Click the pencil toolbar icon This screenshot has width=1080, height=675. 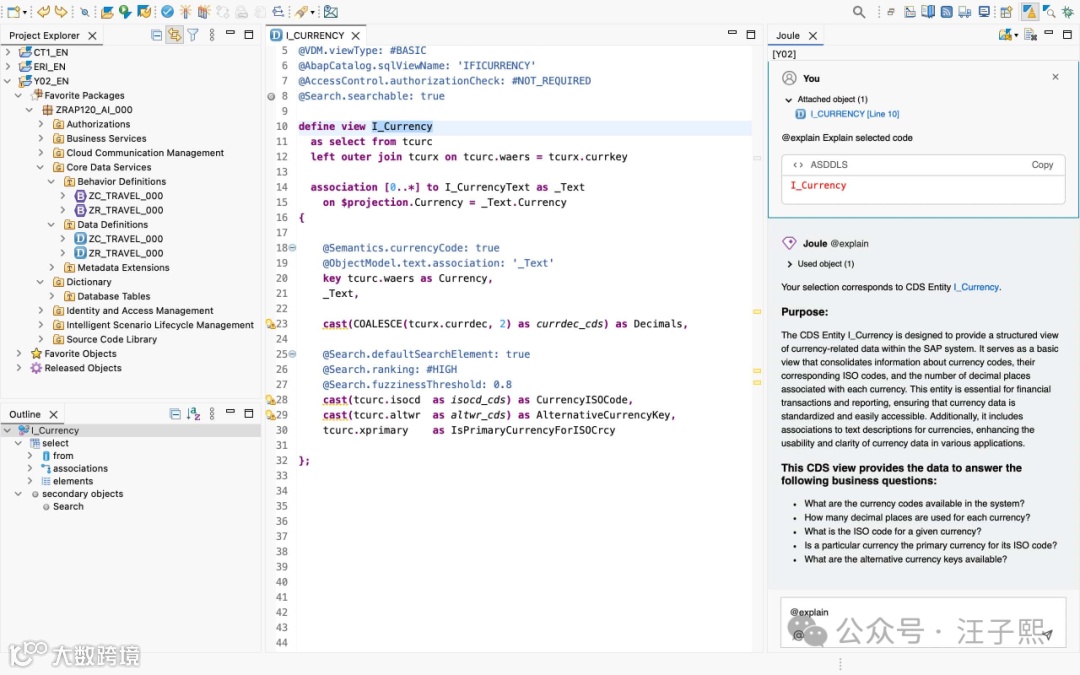pyautogui.click(x=301, y=12)
